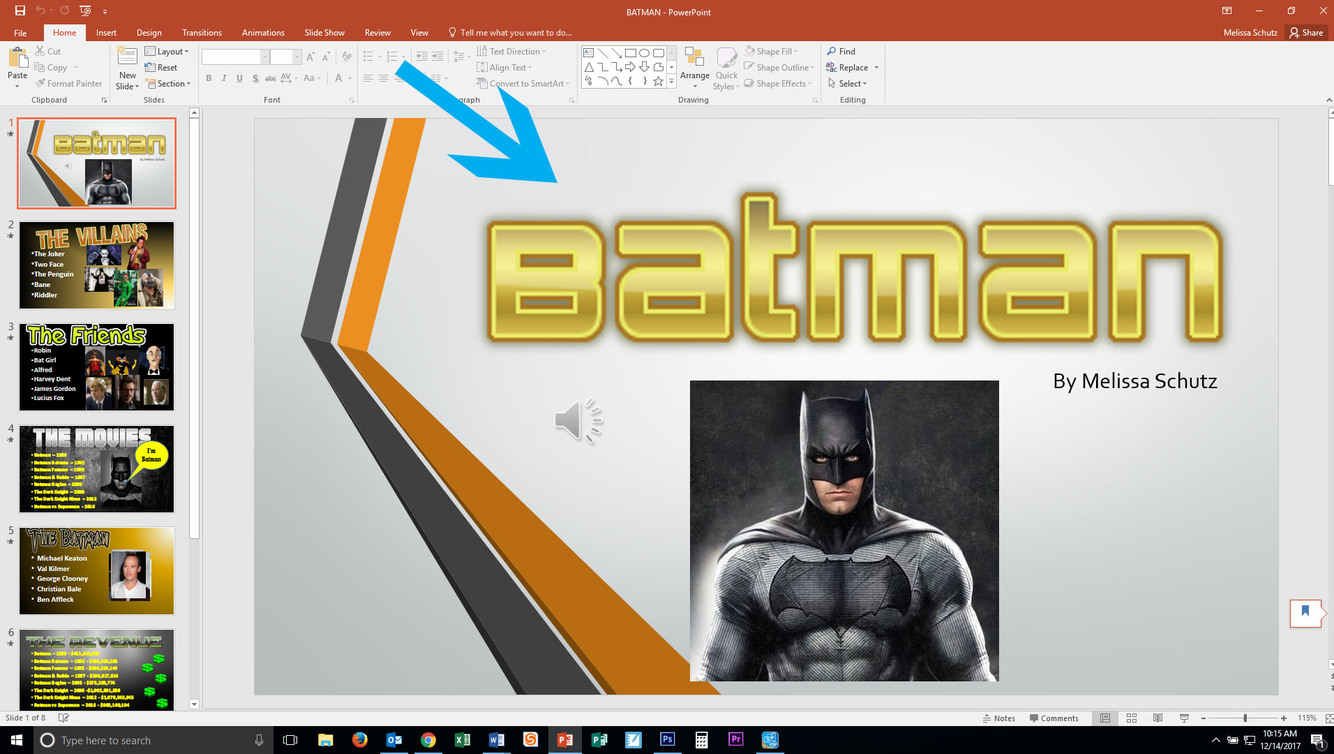Click the Slide 1 of 8 indicator

(26, 718)
